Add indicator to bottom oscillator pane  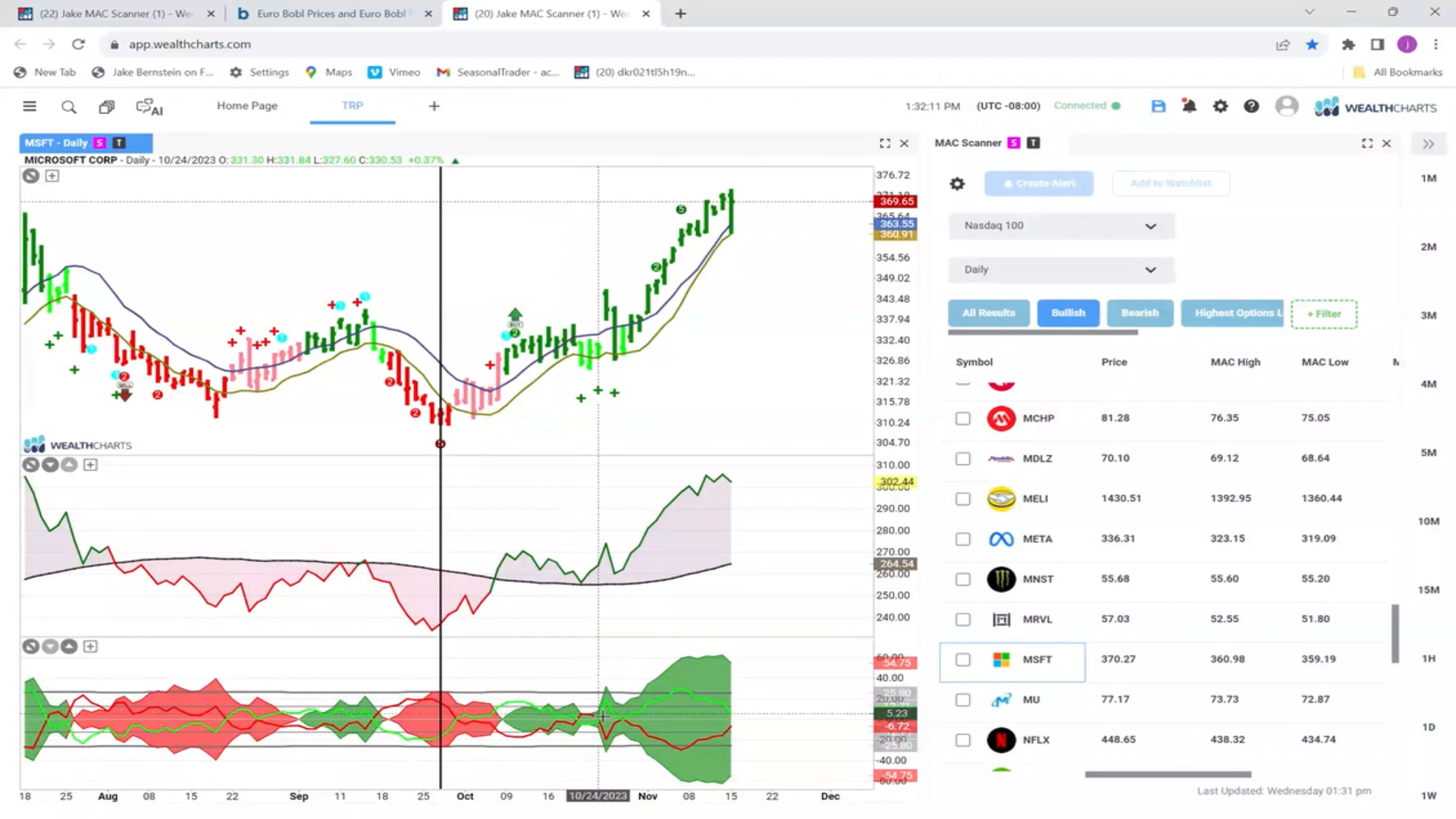(90, 647)
